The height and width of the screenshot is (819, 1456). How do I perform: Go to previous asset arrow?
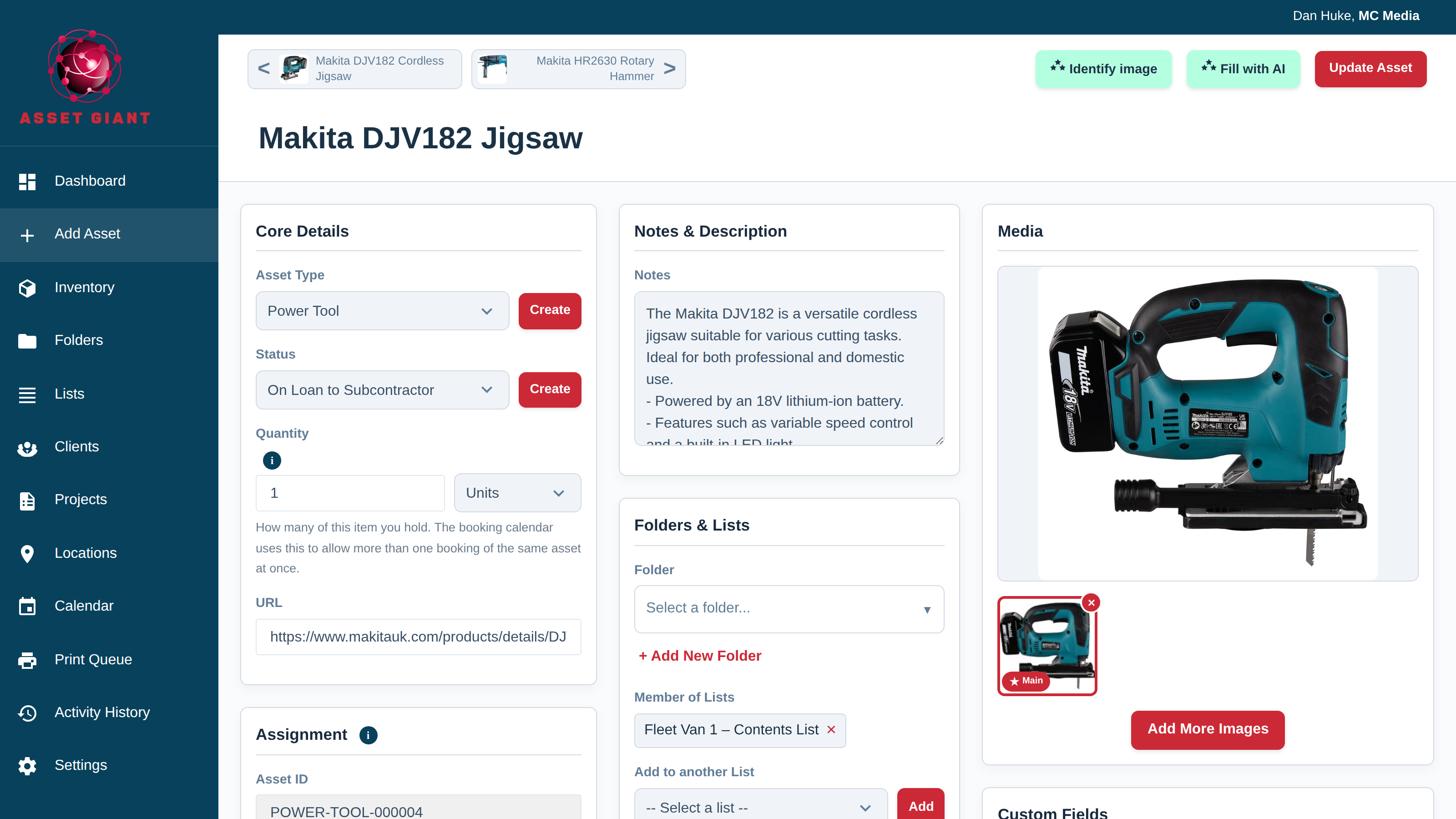click(x=264, y=68)
